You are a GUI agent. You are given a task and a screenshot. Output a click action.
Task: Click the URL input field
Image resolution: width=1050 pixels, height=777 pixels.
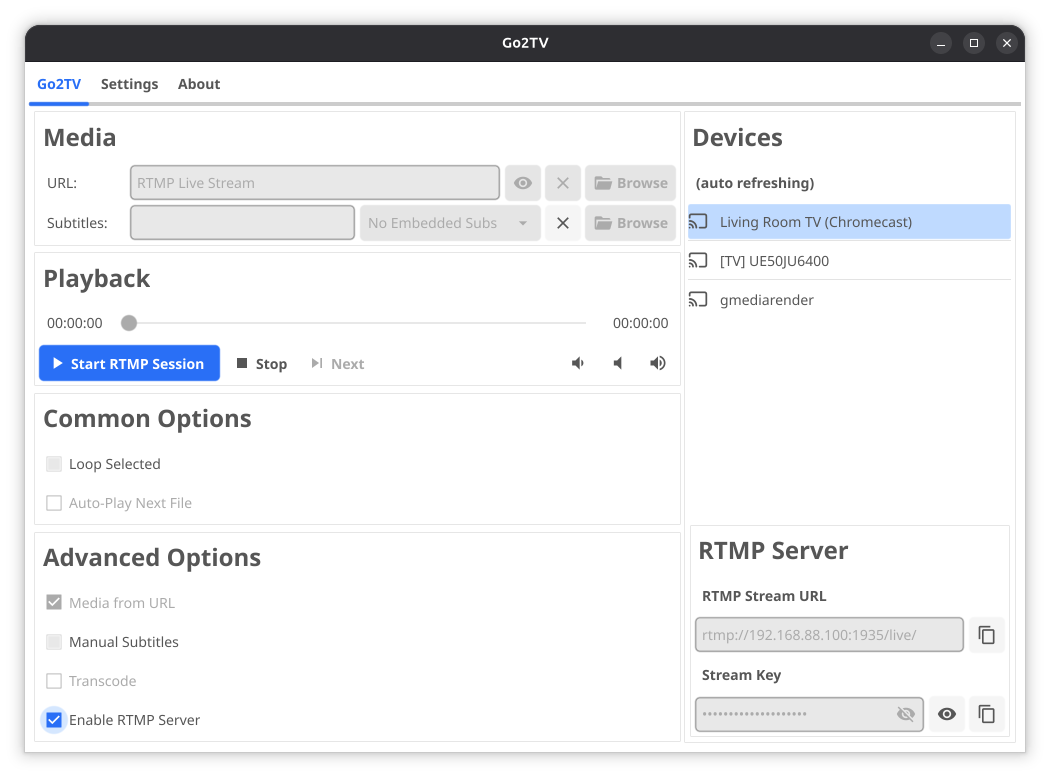(x=315, y=183)
